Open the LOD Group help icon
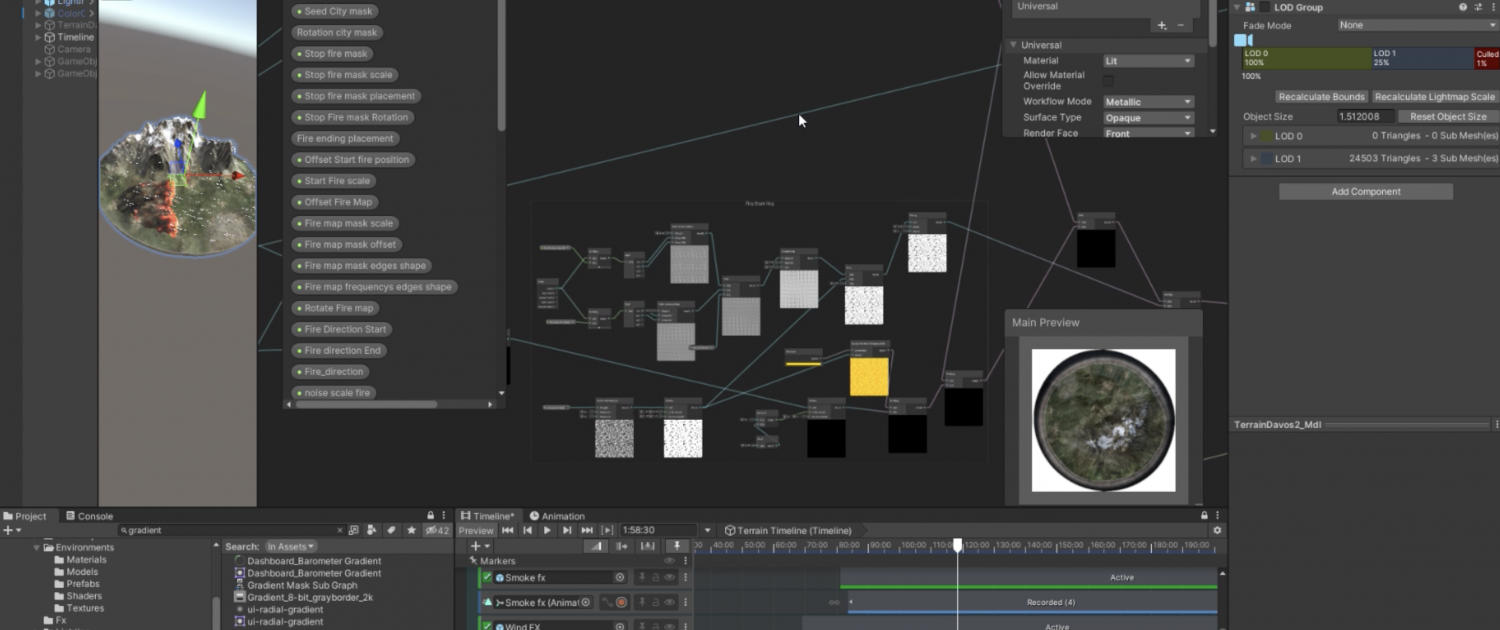Screen dimensions: 1500x630 (1463, 7)
